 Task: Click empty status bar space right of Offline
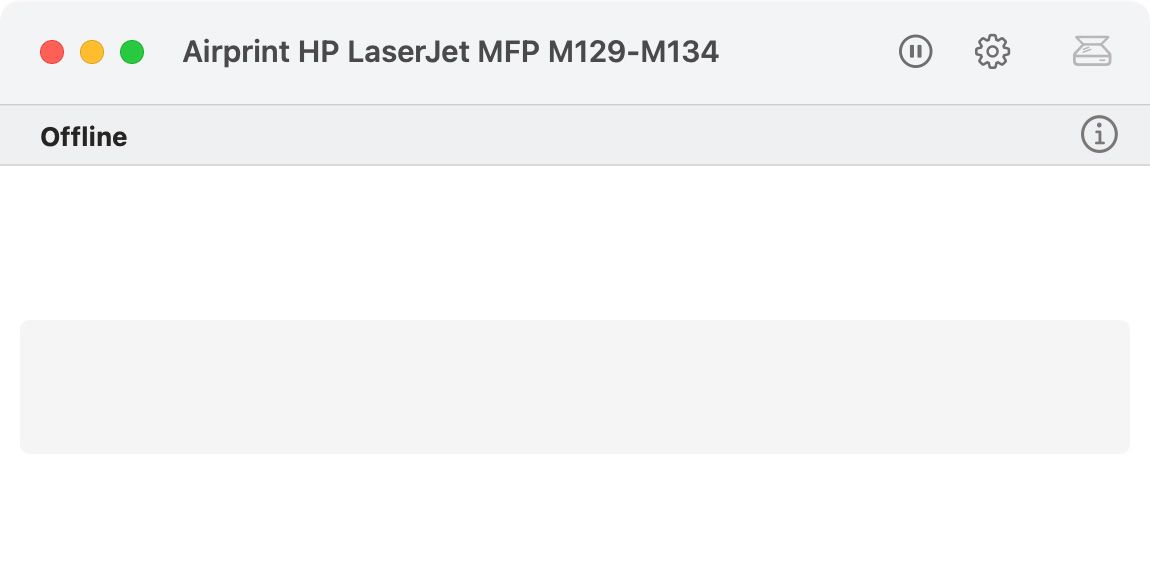(600, 136)
